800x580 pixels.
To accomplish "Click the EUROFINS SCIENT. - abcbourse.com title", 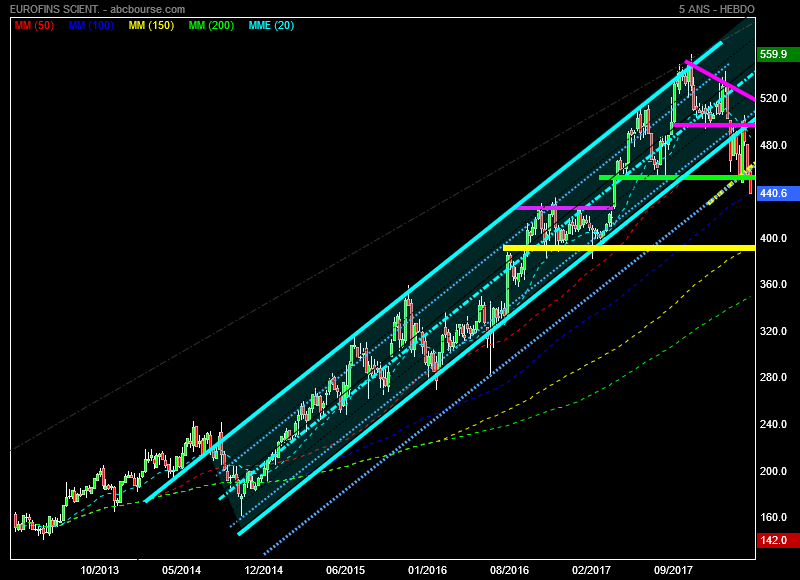I will 97,9.
